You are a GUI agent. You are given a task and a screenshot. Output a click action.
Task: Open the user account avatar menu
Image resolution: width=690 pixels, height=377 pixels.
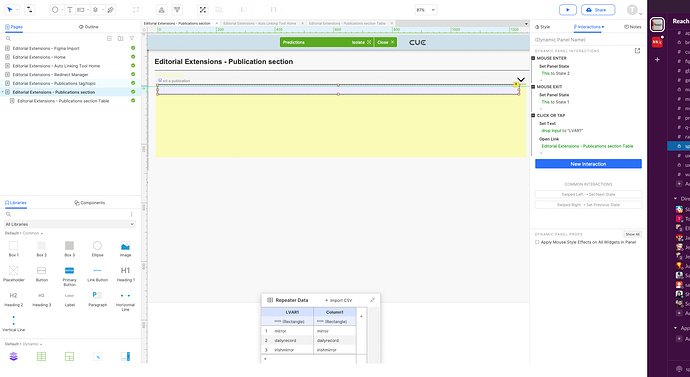coord(632,10)
